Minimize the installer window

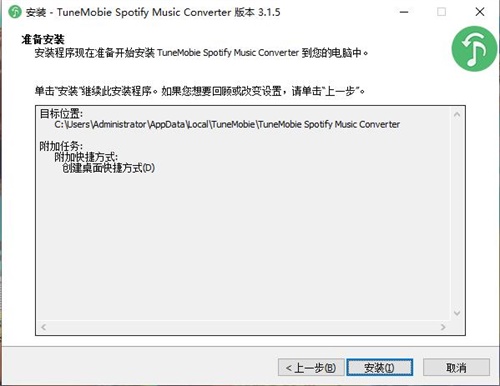[x=404, y=12]
